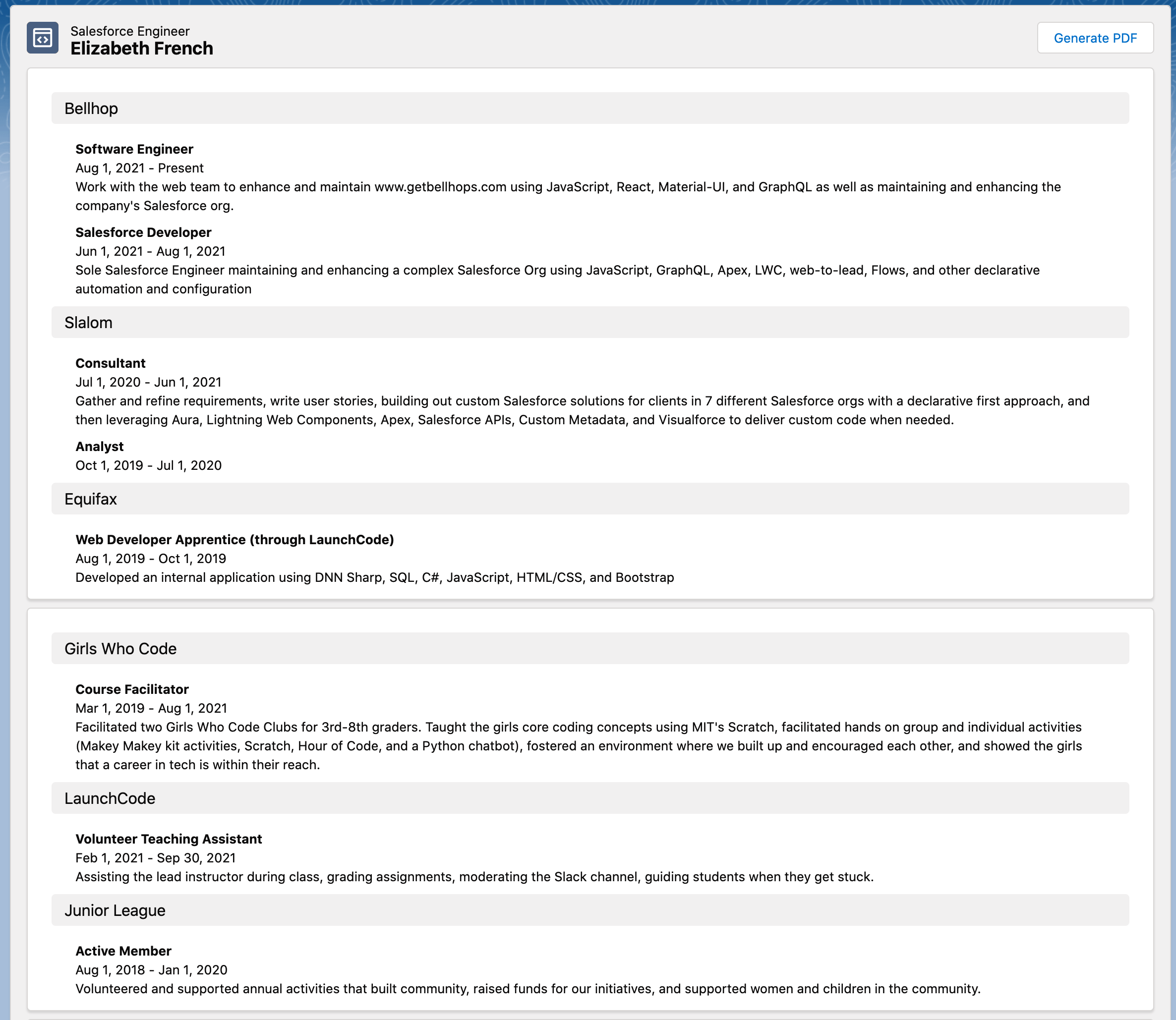Select the Girls Who Code section header
The height and width of the screenshot is (1020, 1176).
pyautogui.click(x=590, y=648)
